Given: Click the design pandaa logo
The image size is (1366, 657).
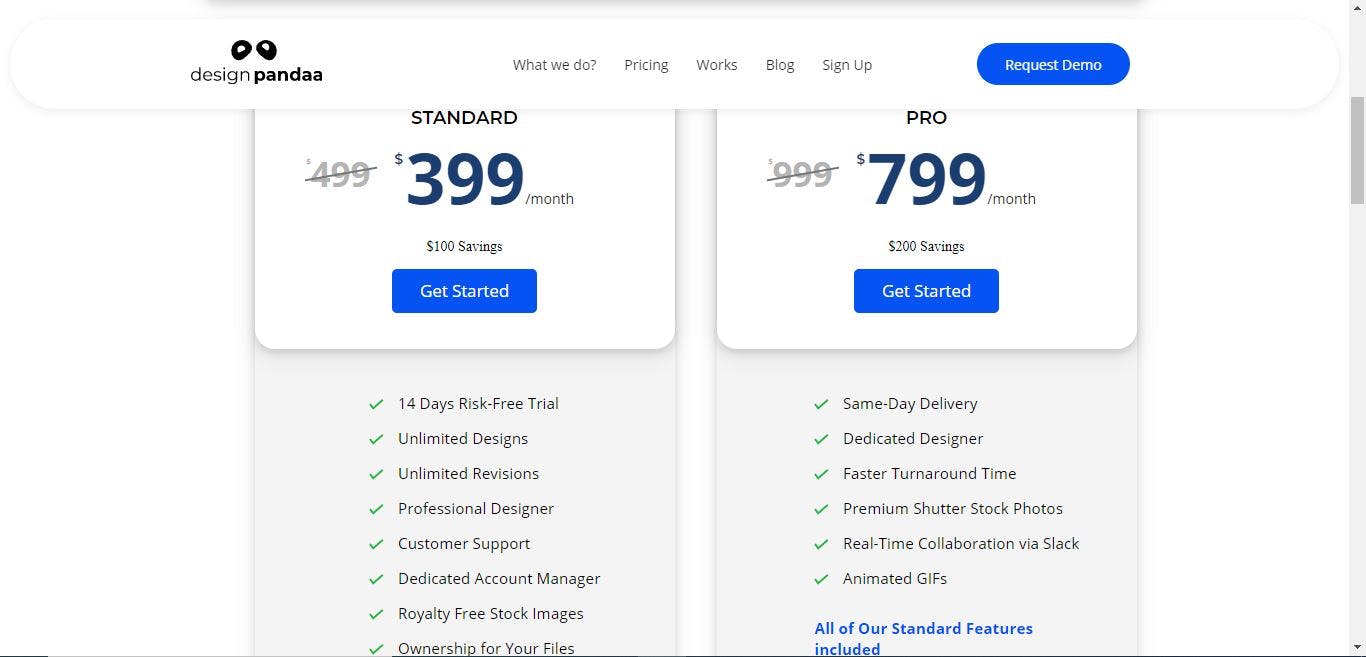Looking at the screenshot, I should click(256, 62).
